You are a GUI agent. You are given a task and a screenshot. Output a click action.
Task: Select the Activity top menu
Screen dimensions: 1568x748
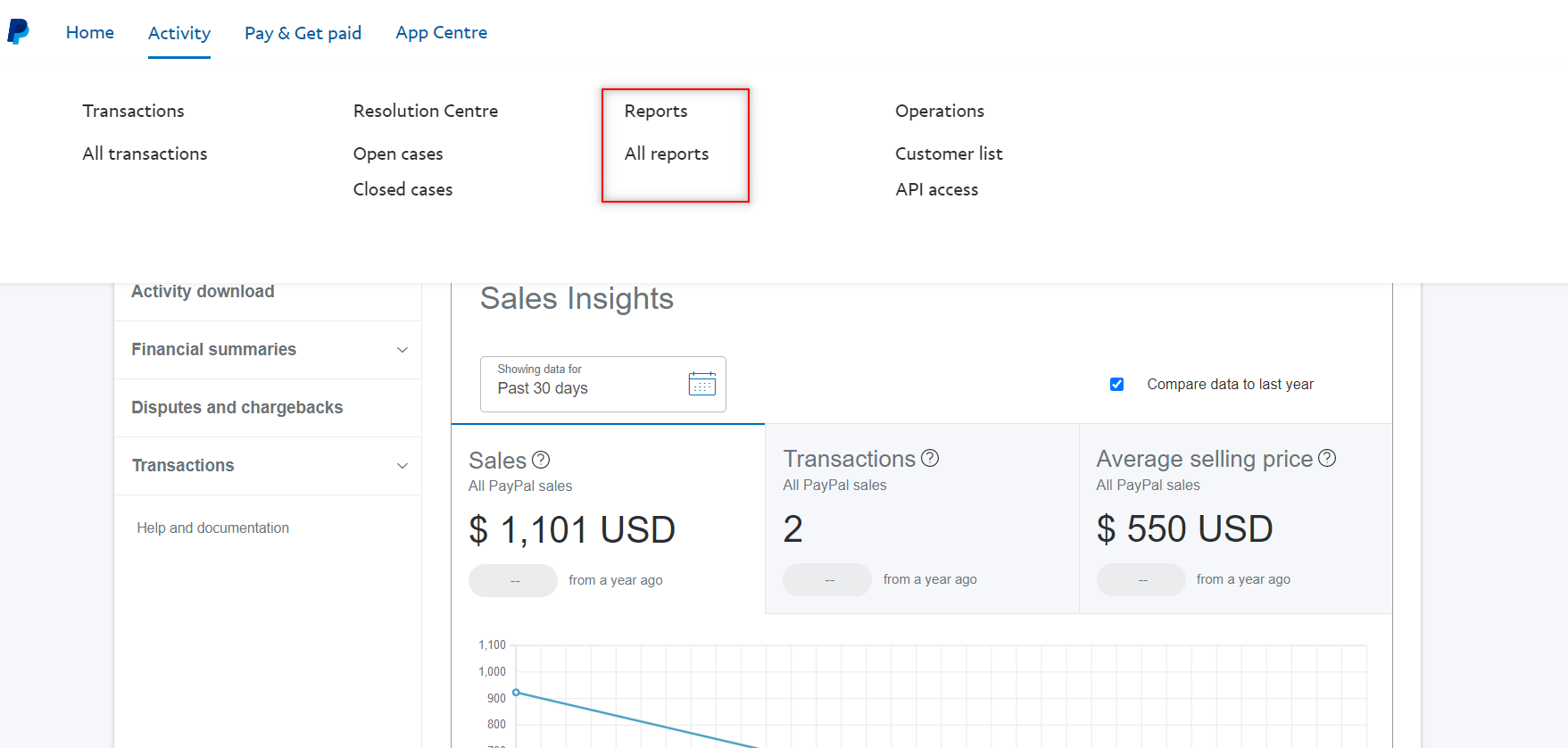179,33
